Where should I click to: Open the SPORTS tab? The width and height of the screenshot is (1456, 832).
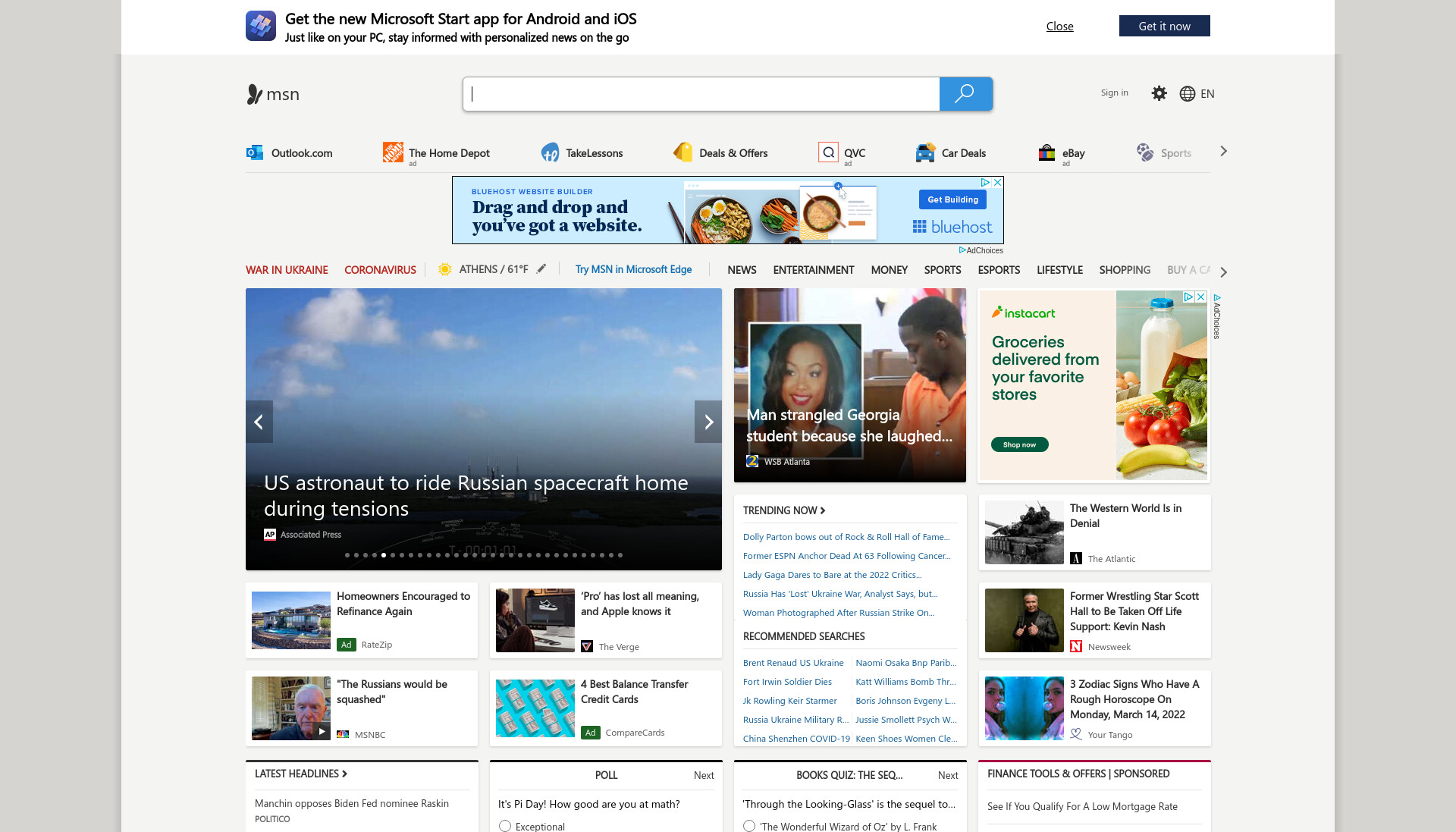(x=943, y=270)
